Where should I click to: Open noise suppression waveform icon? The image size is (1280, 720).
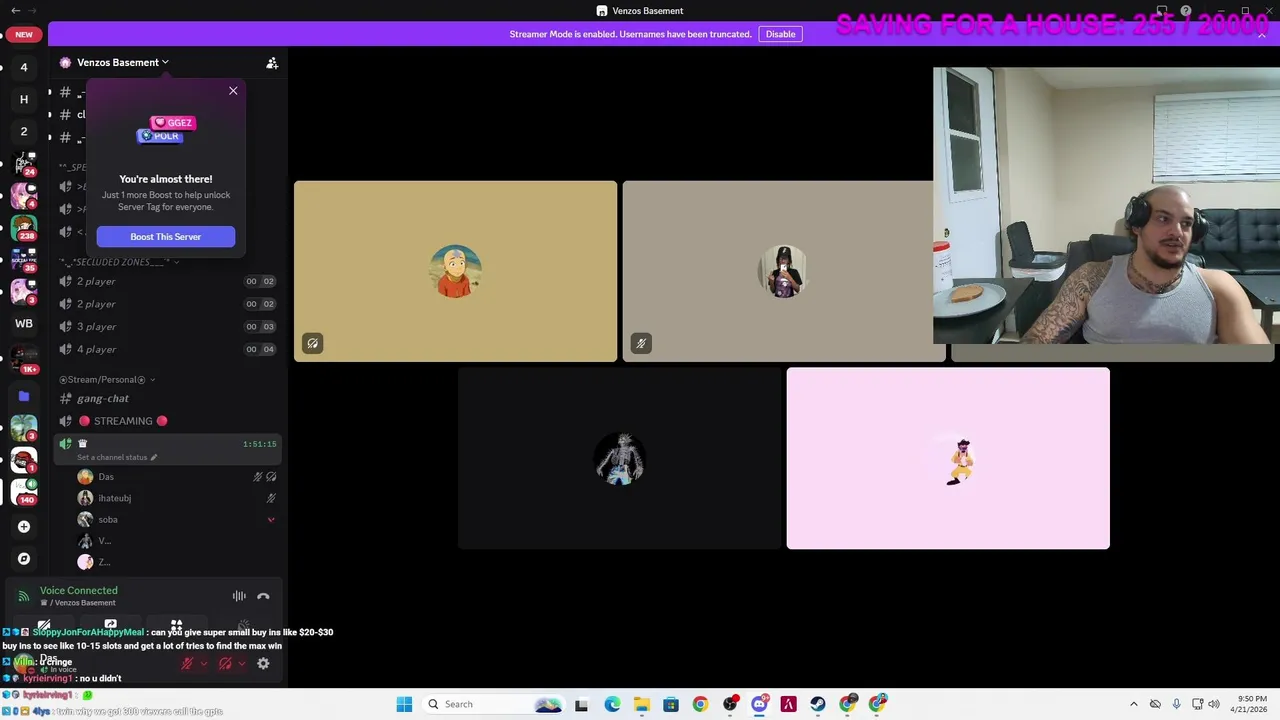(x=239, y=596)
